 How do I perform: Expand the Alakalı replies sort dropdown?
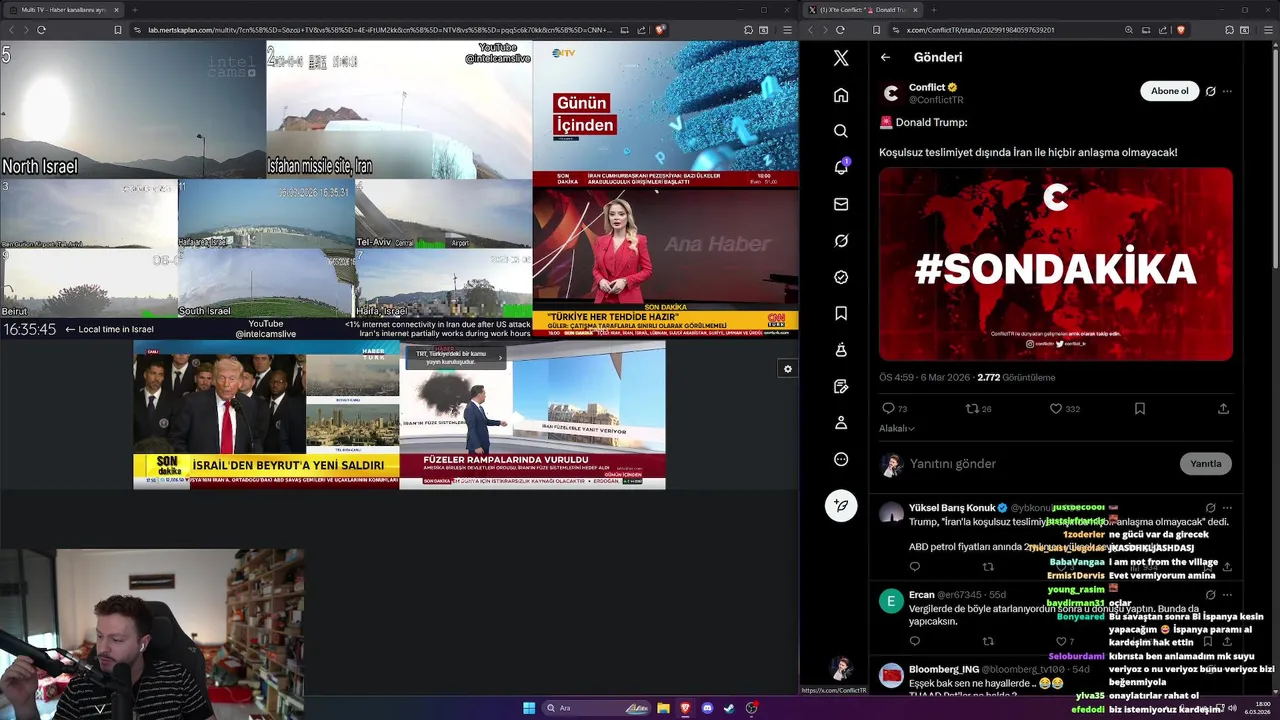pyautogui.click(x=897, y=428)
